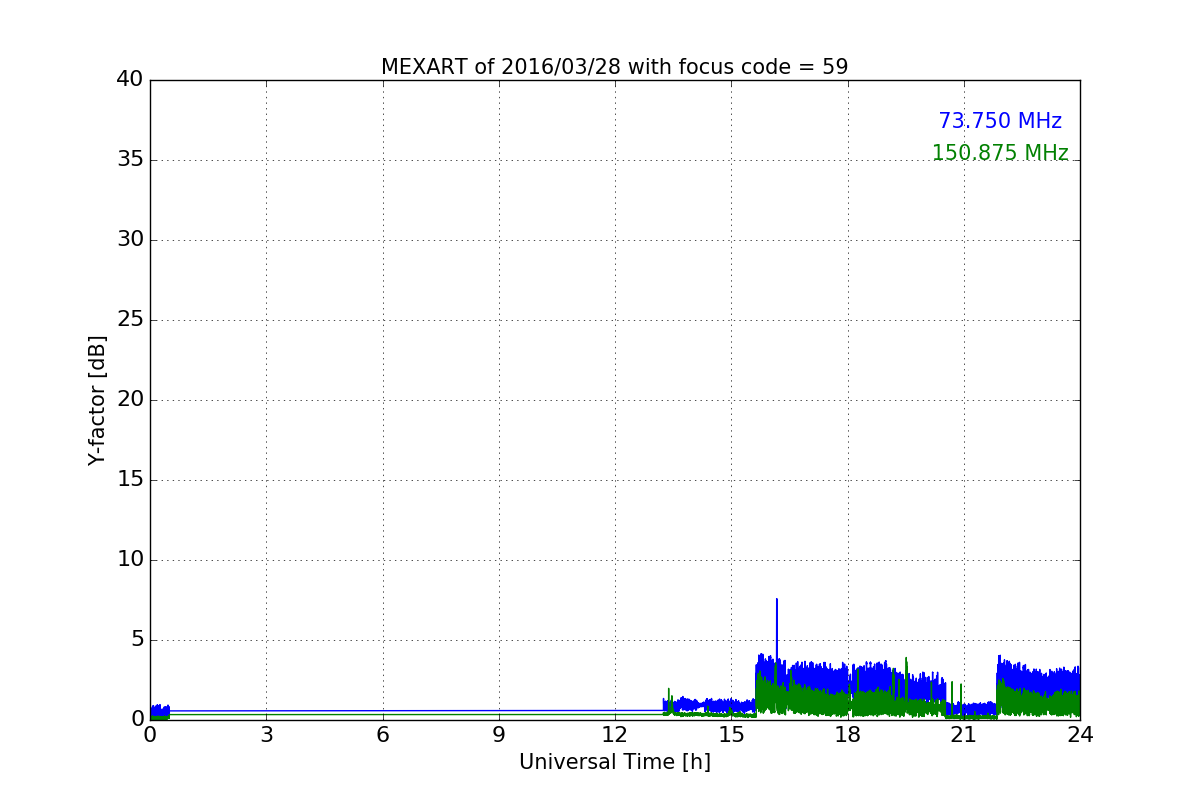The image size is (1200, 800).
Task: Click the y-axis tick label 30
Action: (x=130, y=240)
